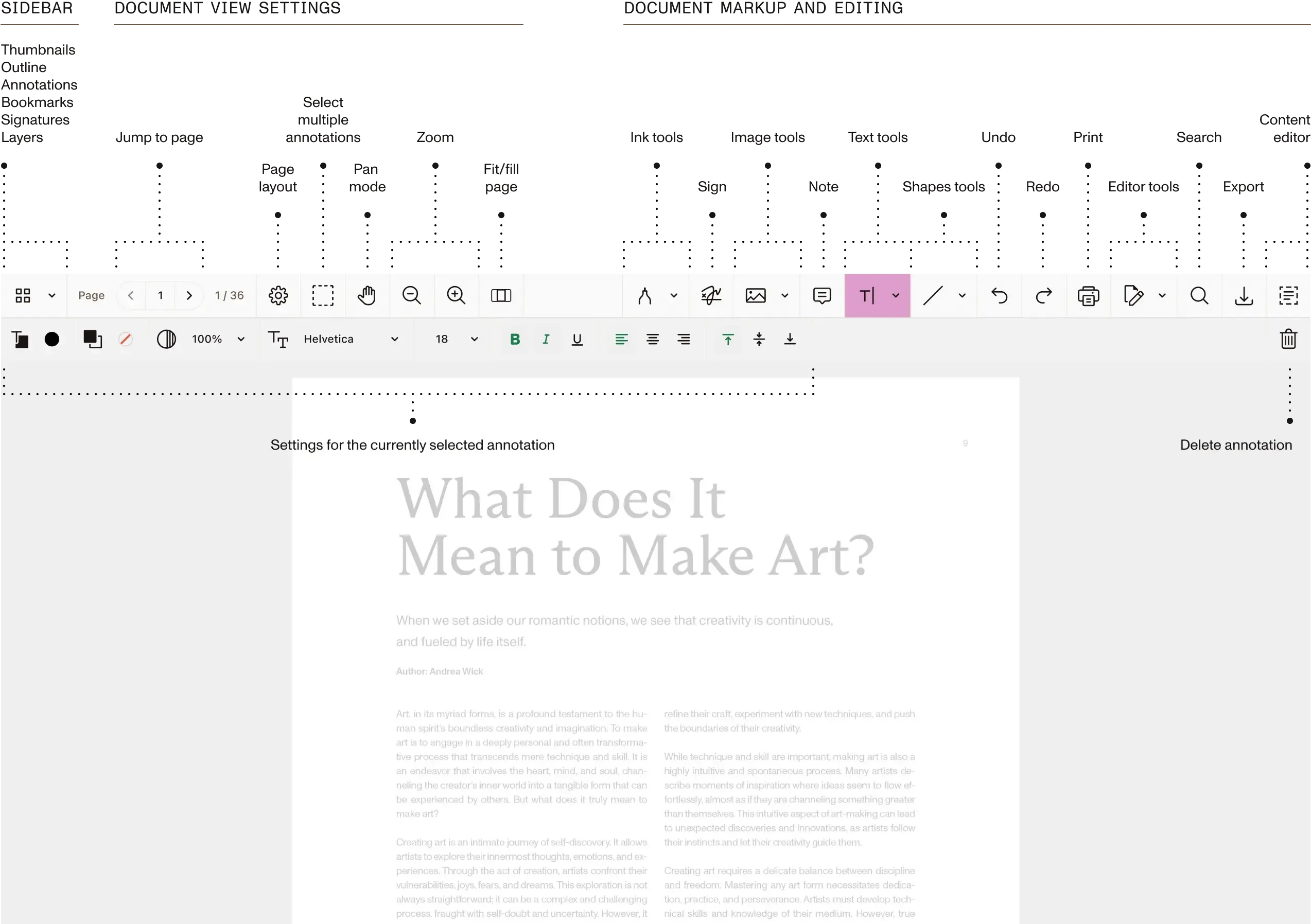Toggle italic text formatting
Viewport: 1311px width, 924px height.
pyautogui.click(x=546, y=340)
